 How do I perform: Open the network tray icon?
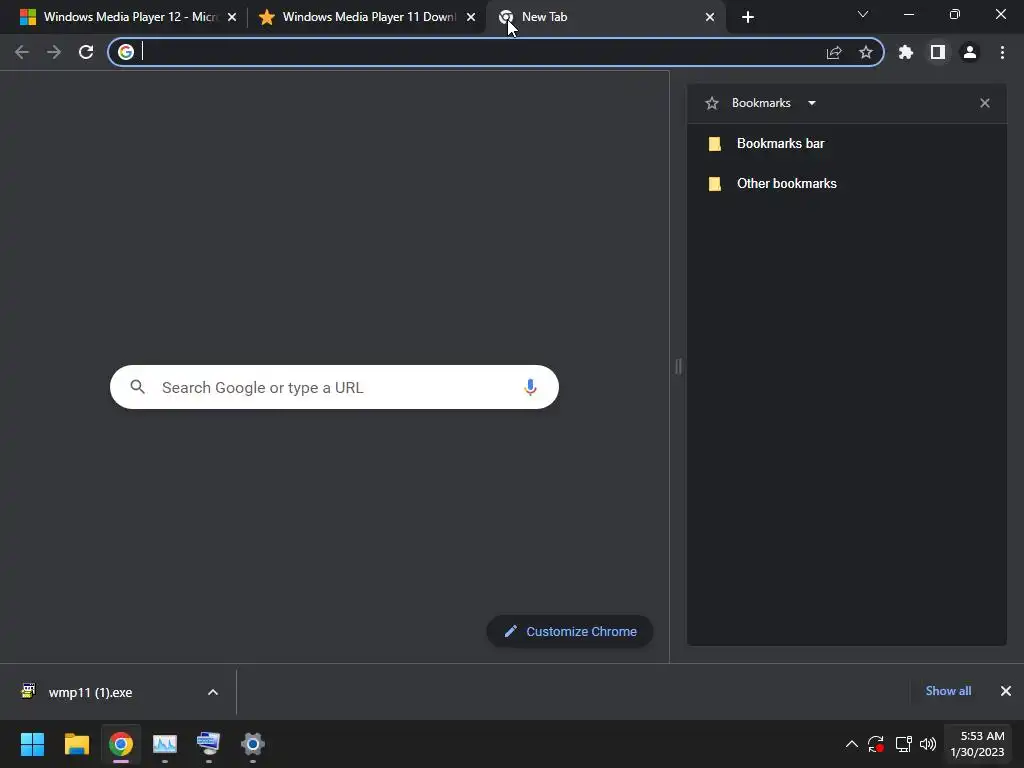pos(903,744)
